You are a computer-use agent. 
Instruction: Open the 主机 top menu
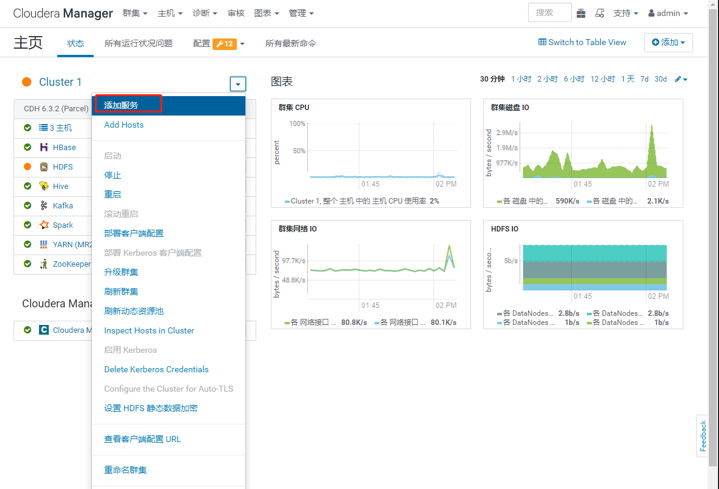click(x=170, y=13)
